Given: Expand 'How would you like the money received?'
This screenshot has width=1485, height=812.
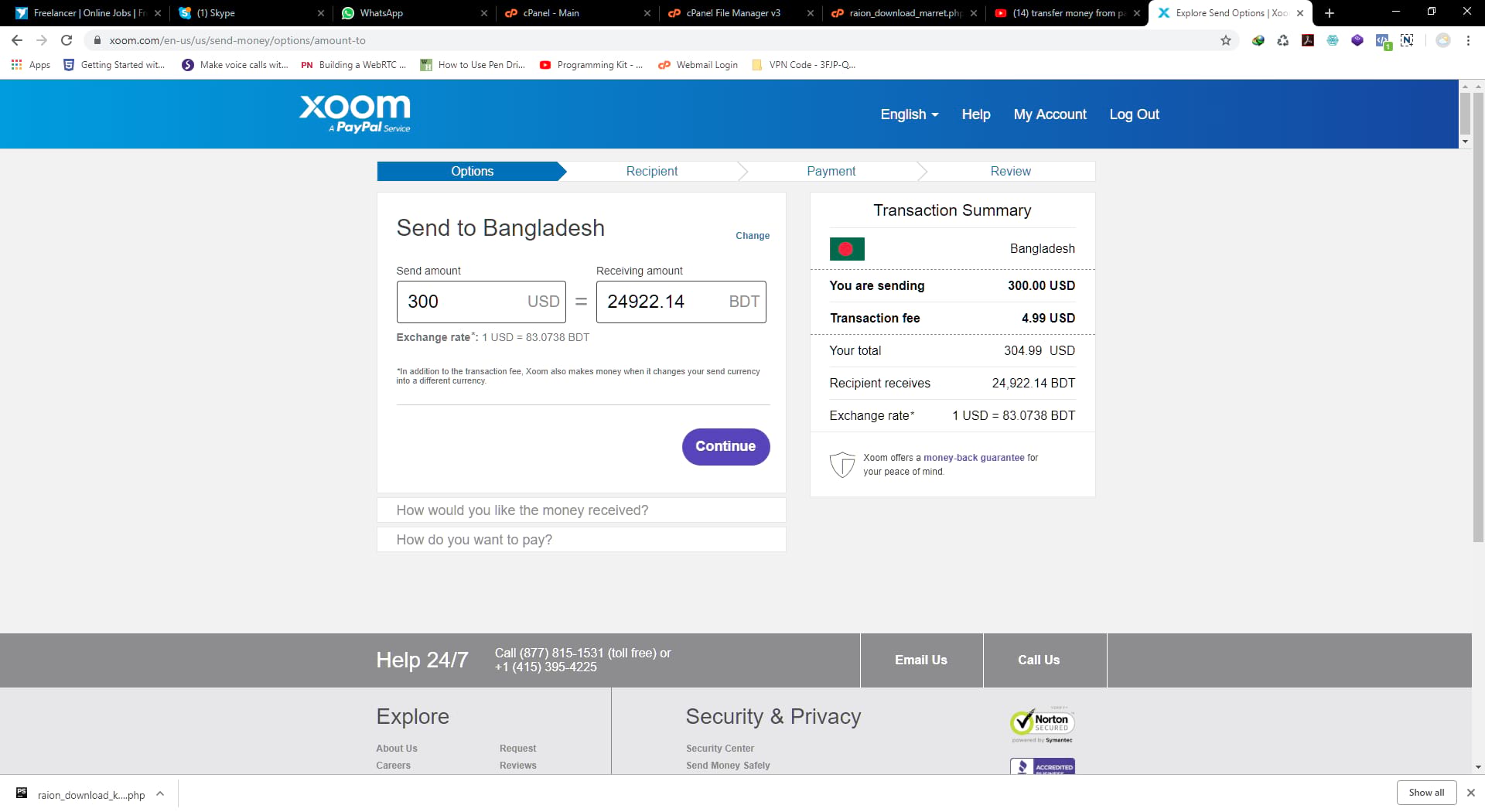Looking at the screenshot, I should click(x=582, y=510).
